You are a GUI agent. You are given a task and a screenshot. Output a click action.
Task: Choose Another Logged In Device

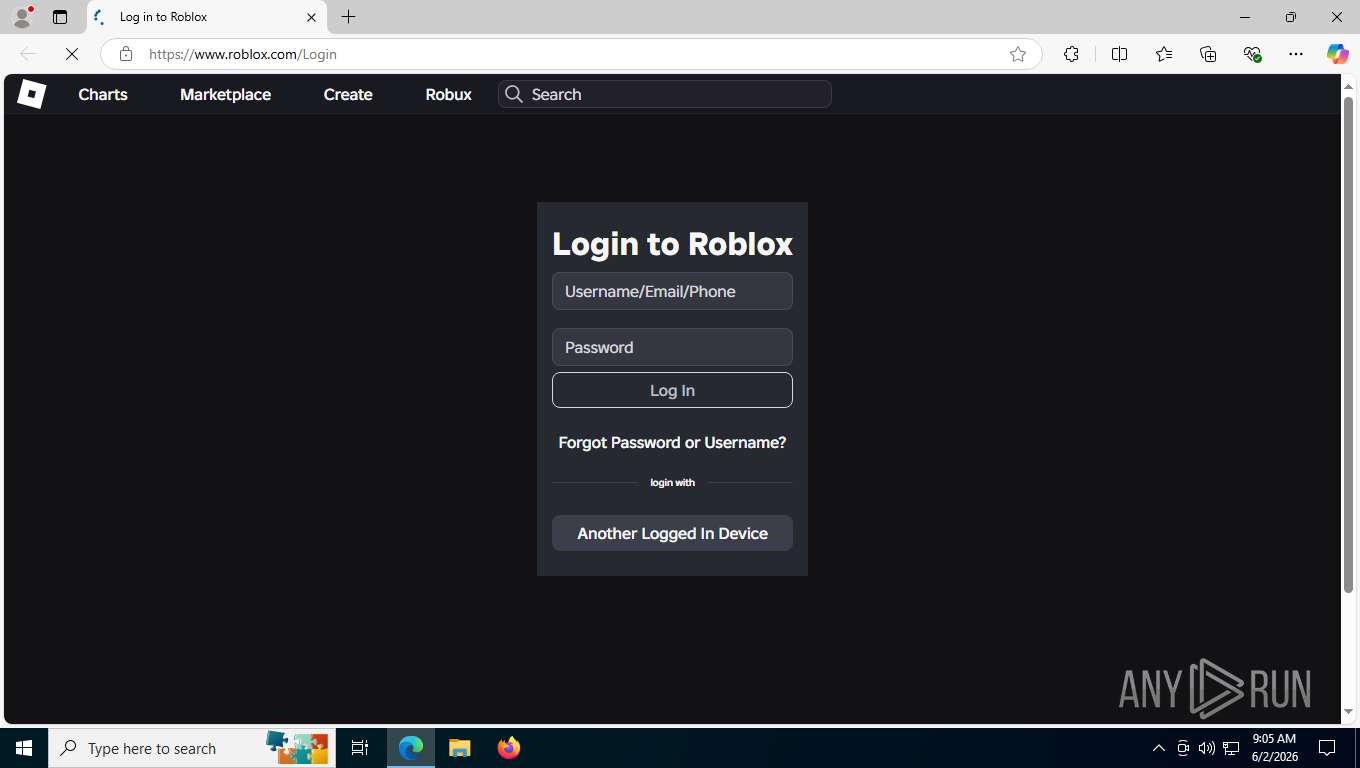pos(672,533)
